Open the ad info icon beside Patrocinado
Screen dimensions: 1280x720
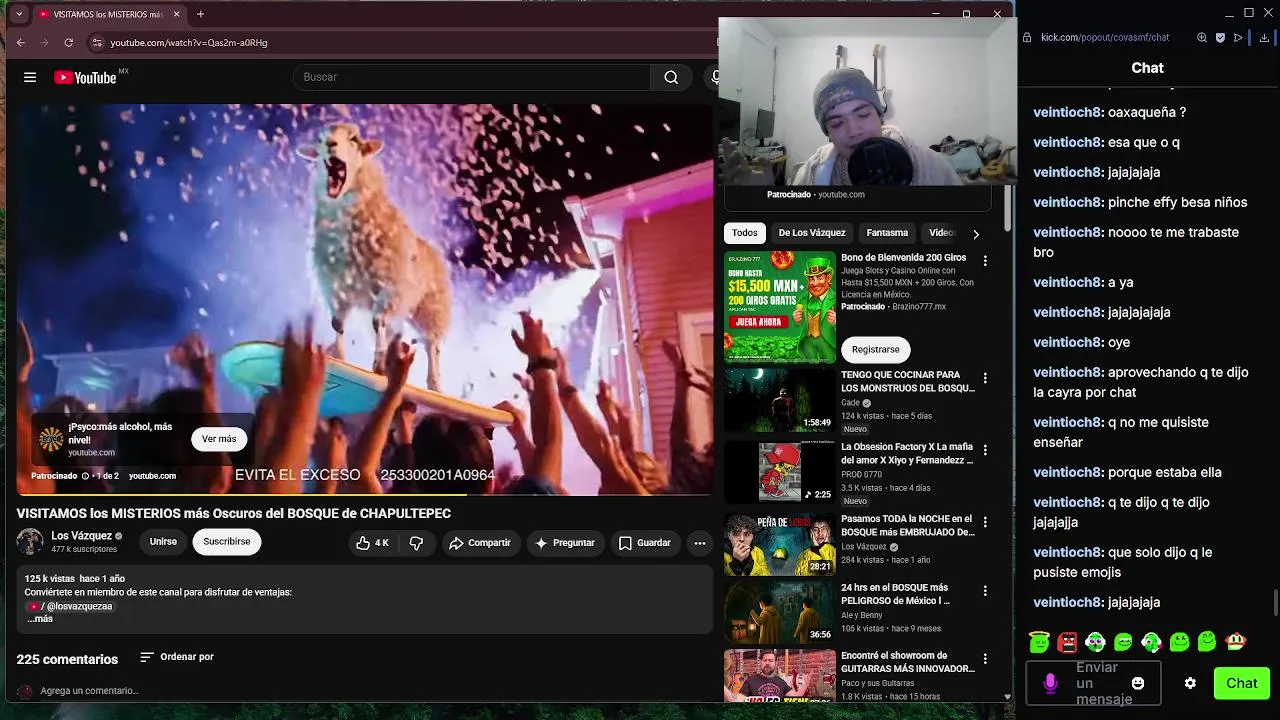click(x=85, y=476)
